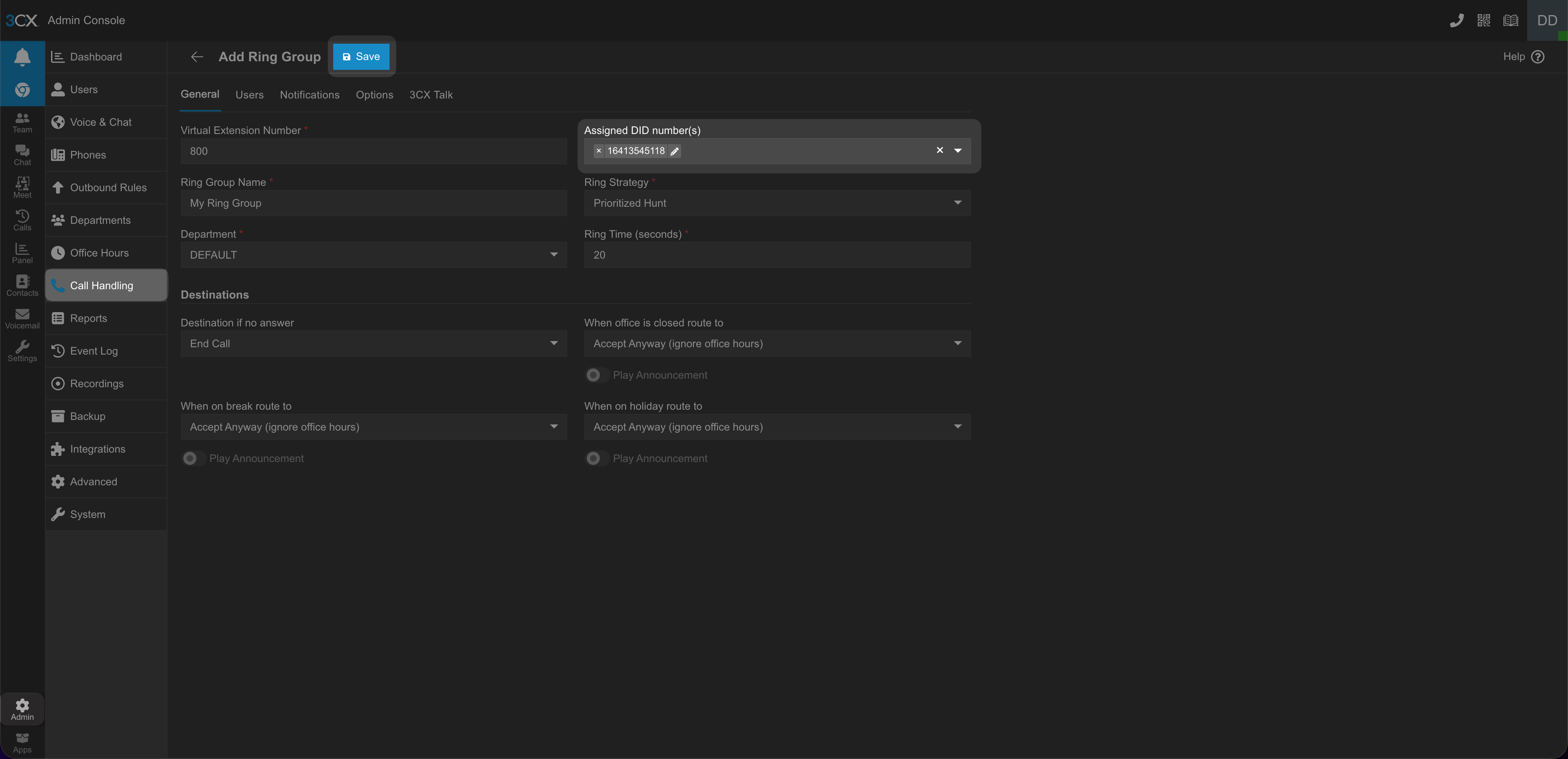1568x759 pixels.
Task: Open the notifications bell icon
Action: click(x=22, y=57)
